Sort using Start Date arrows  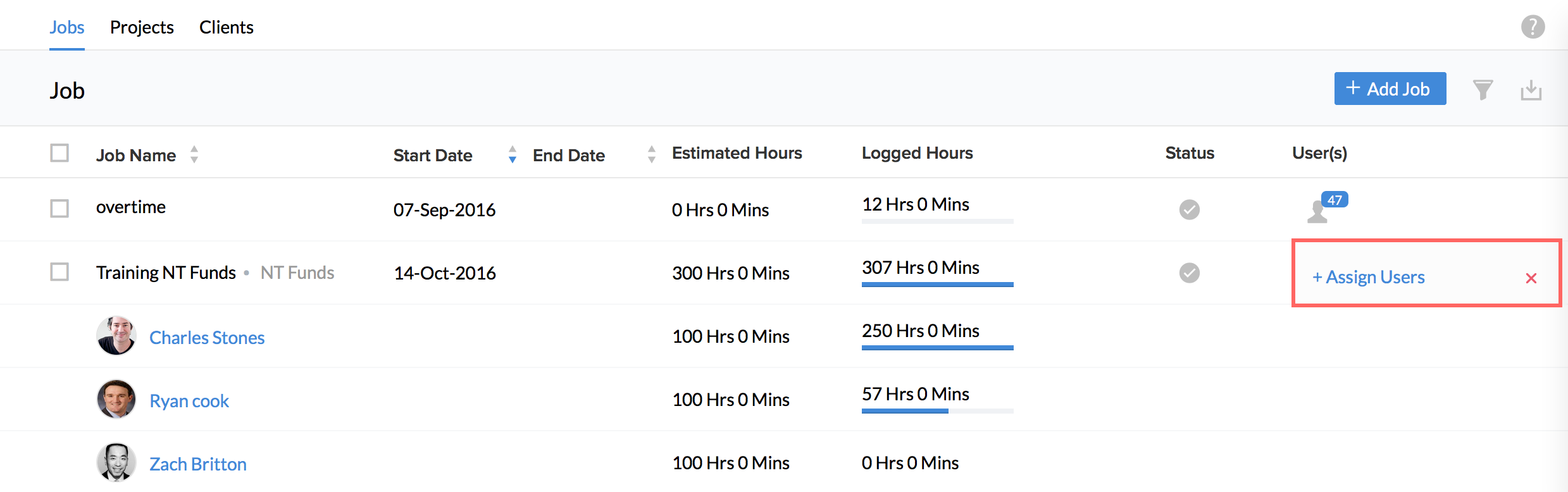tap(513, 154)
